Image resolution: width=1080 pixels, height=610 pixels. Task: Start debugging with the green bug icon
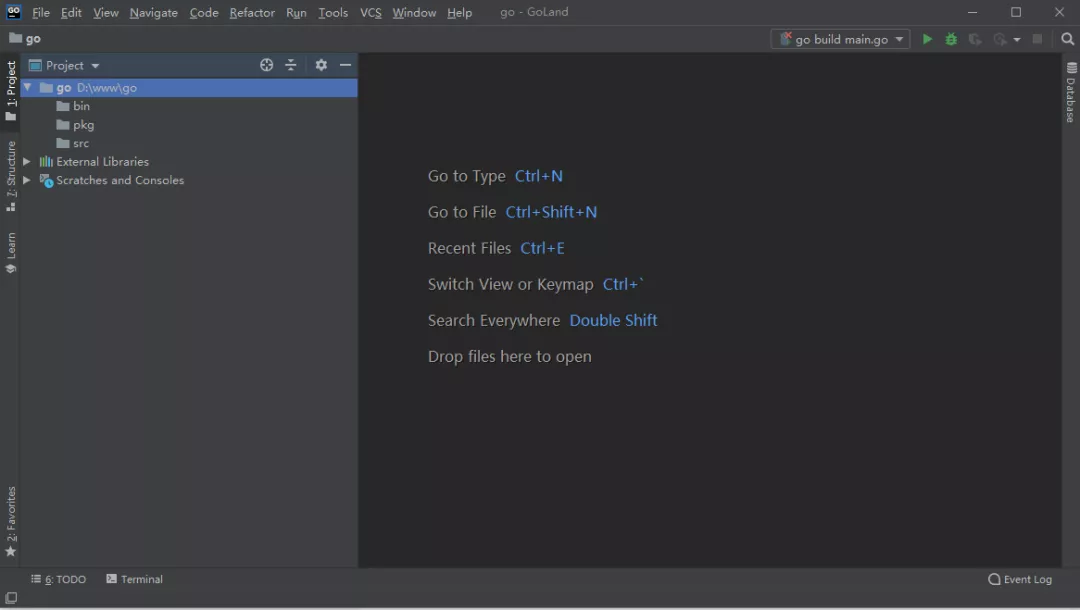tap(951, 39)
